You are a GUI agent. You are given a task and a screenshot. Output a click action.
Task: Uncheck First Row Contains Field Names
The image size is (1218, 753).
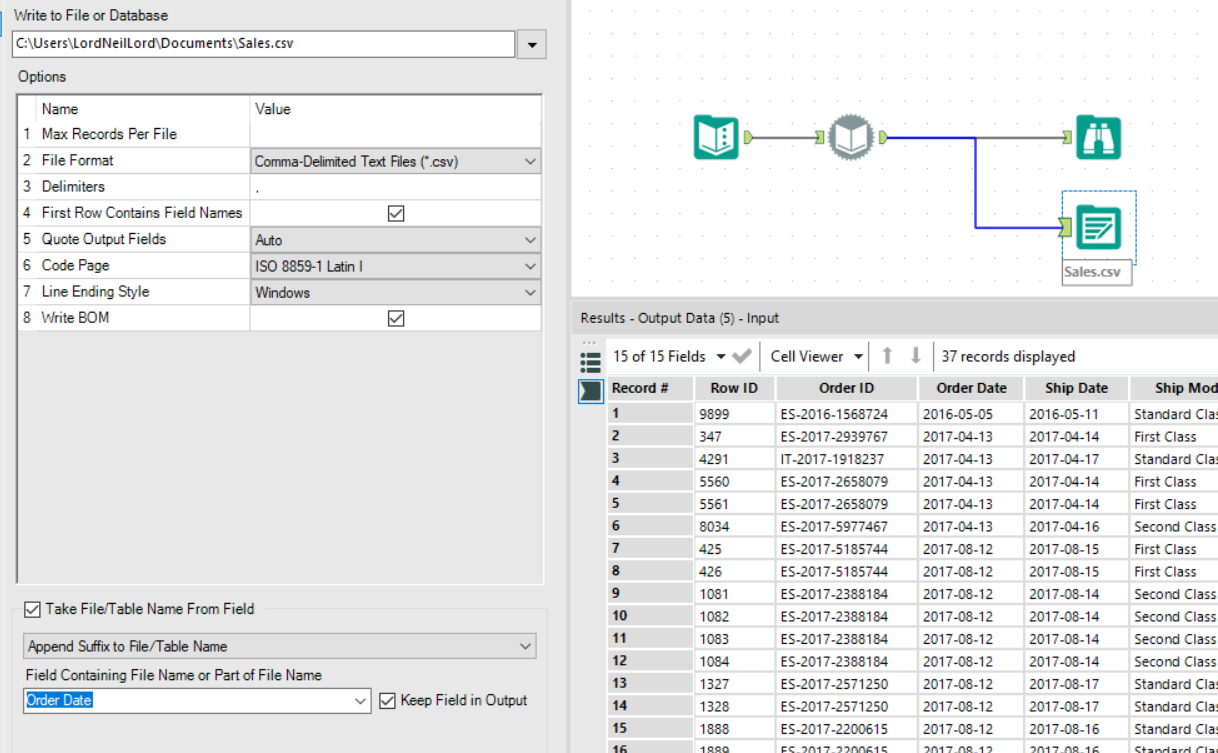396,212
